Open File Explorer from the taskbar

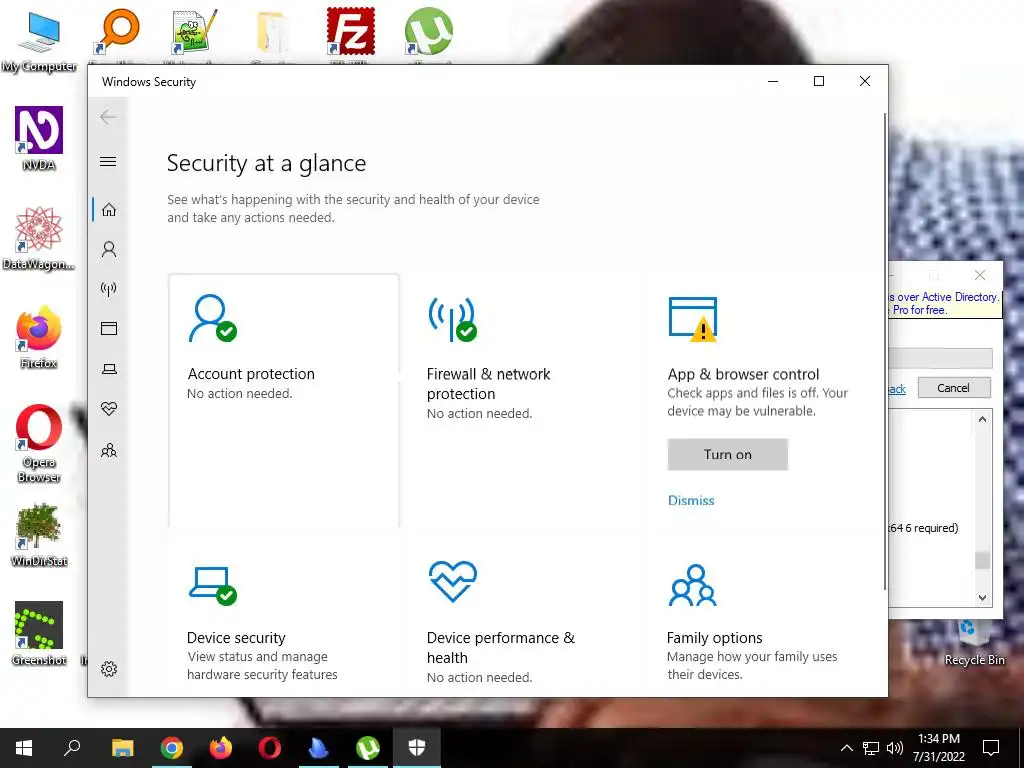(122, 748)
